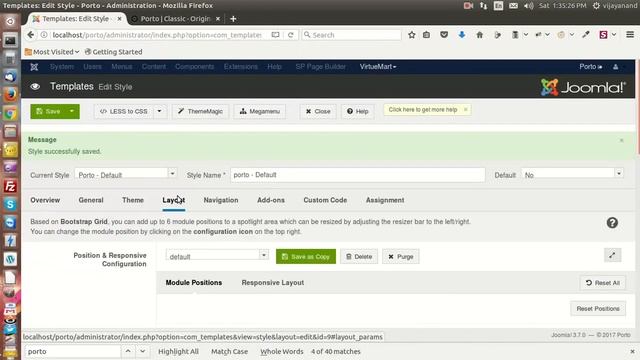Open the Assignment tab
640x360 pixels.
click(x=385, y=200)
